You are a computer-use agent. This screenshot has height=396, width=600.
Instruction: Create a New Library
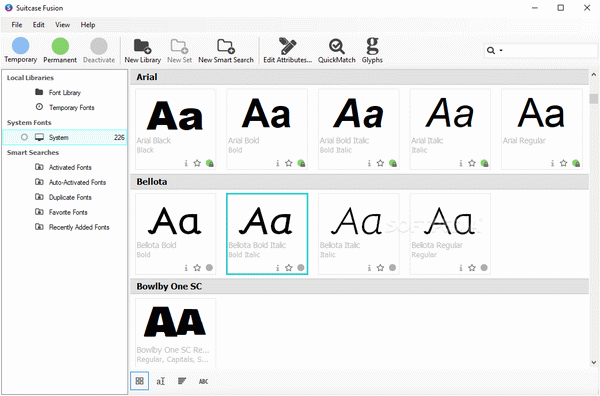pyautogui.click(x=142, y=51)
